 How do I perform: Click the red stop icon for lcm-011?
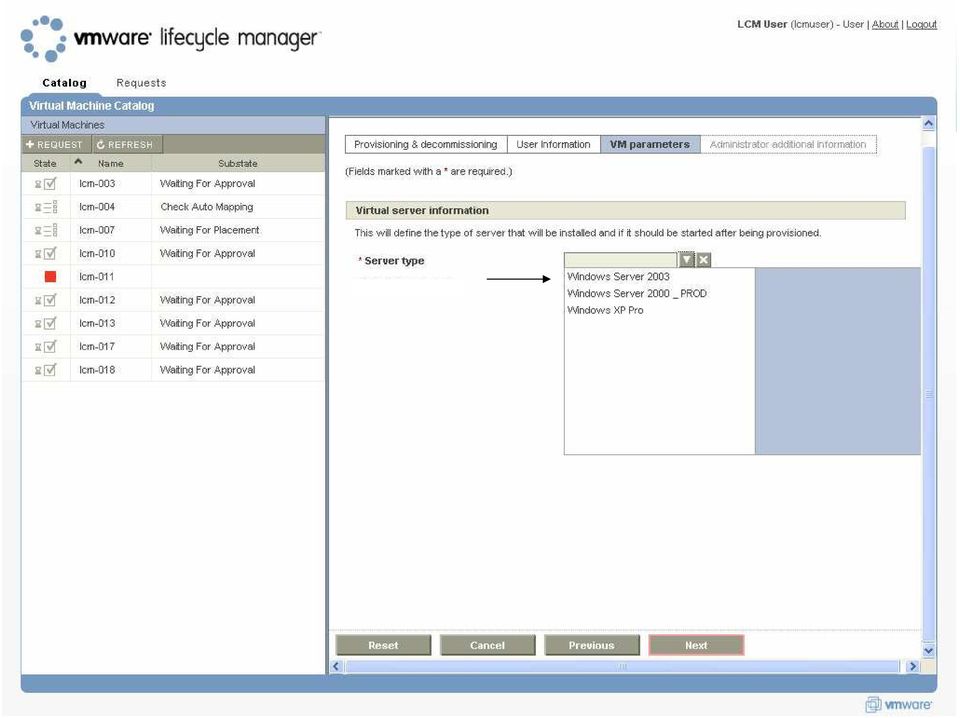pyautogui.click(x=50, y=277)
